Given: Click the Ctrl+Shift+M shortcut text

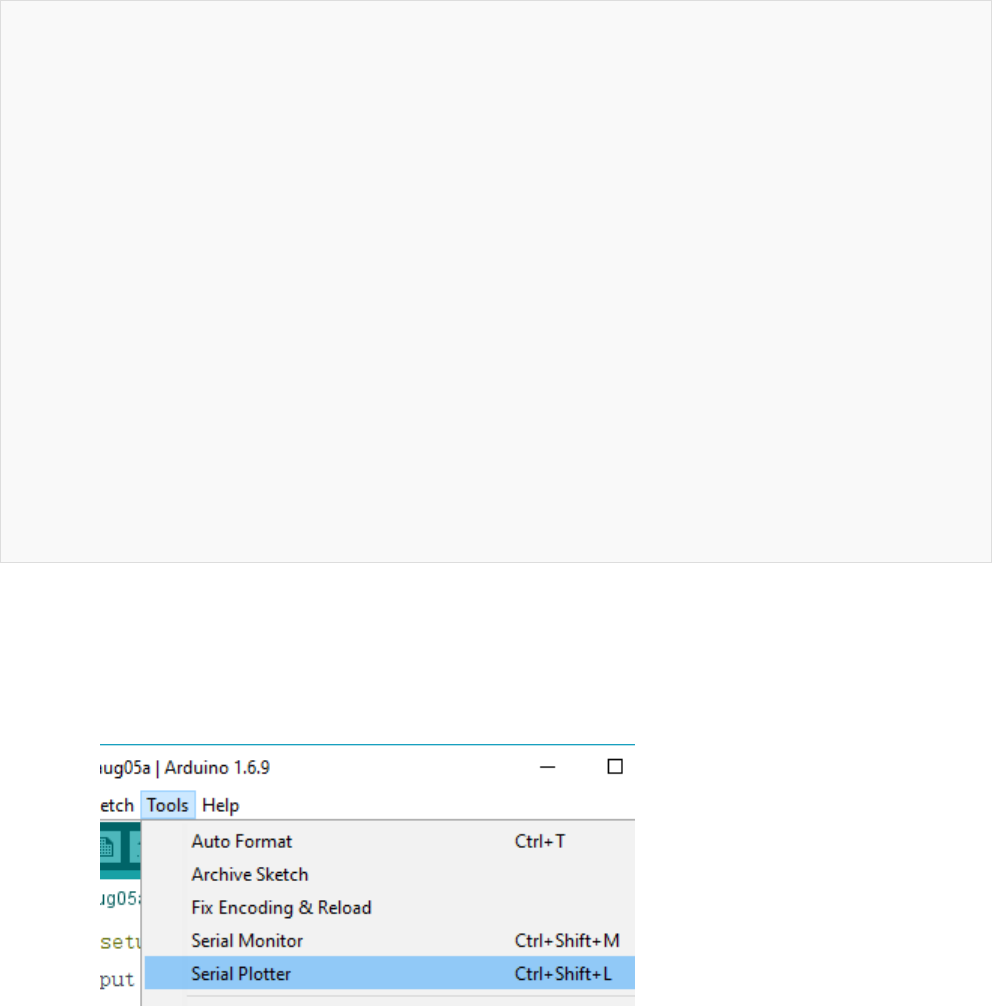Looking at the screenshot, I should [x=567, y=940].
